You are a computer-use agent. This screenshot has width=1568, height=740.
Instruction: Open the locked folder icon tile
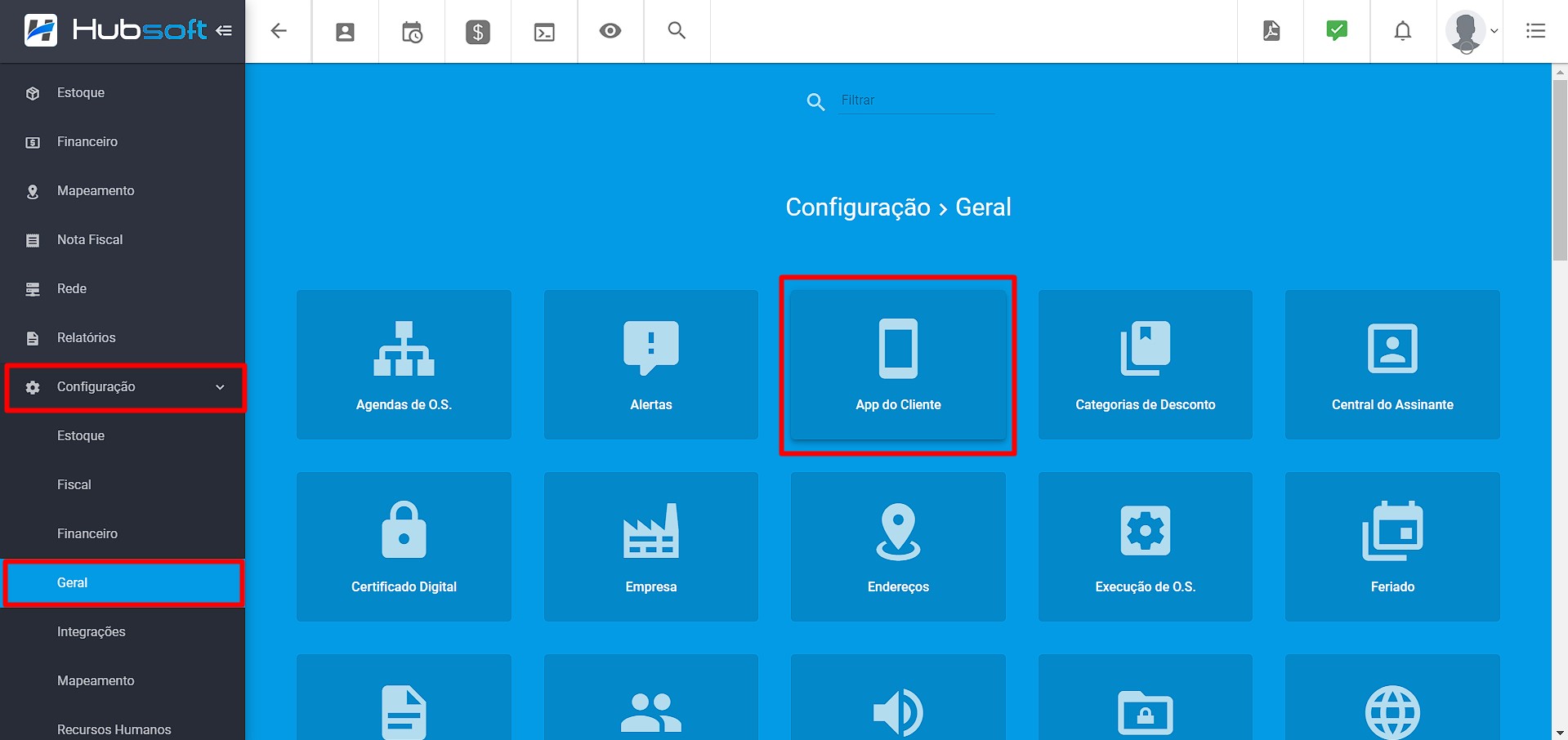pos(1146,698)
